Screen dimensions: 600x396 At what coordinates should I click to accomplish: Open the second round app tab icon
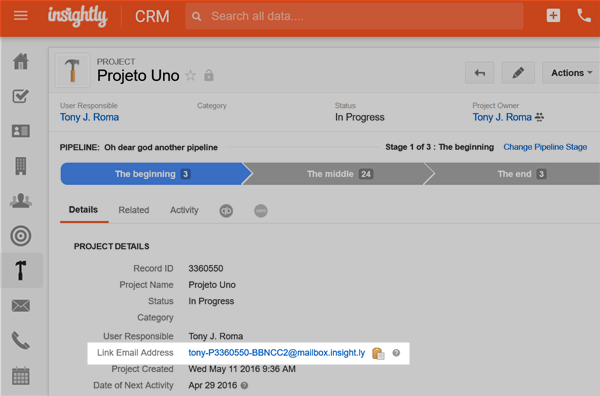click(261, 210)
